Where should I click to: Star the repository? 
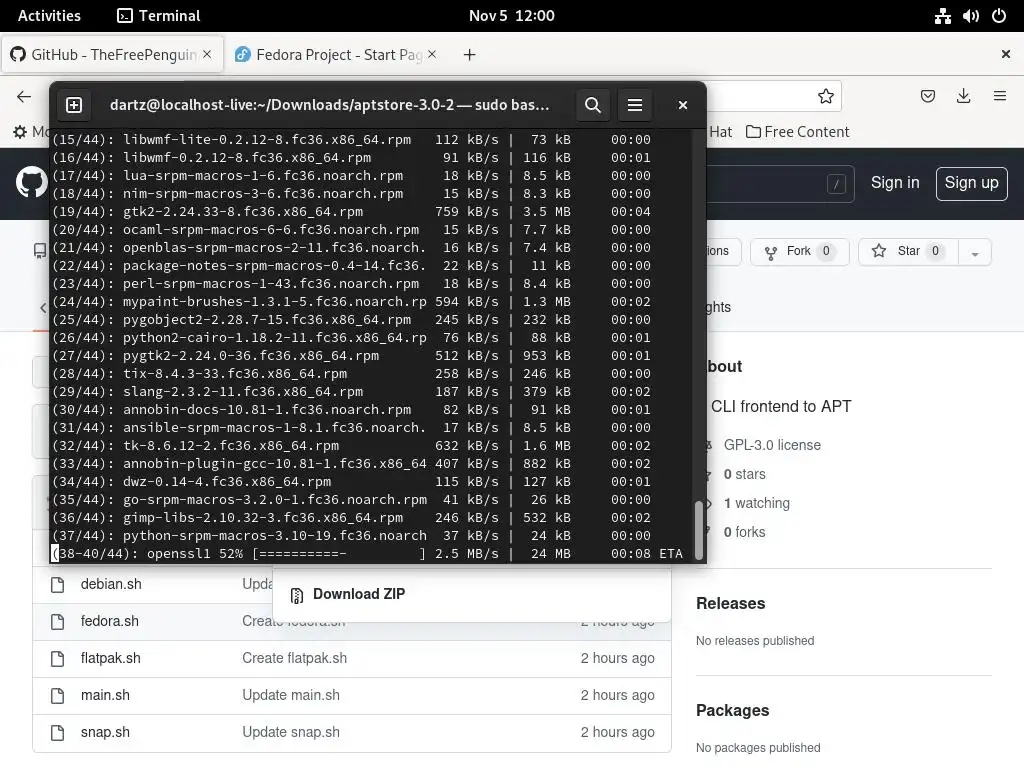coord(908,251)
